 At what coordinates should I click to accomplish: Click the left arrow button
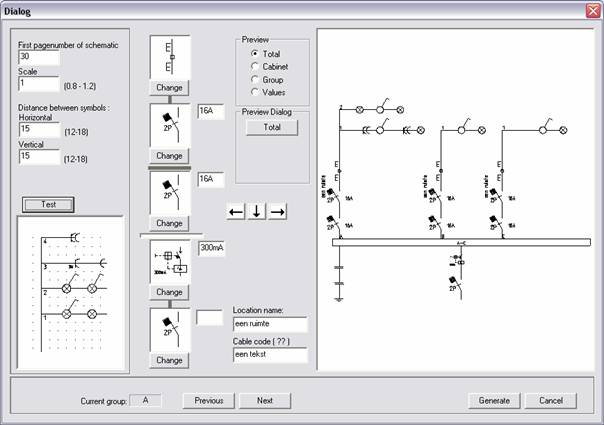point(234,211)
